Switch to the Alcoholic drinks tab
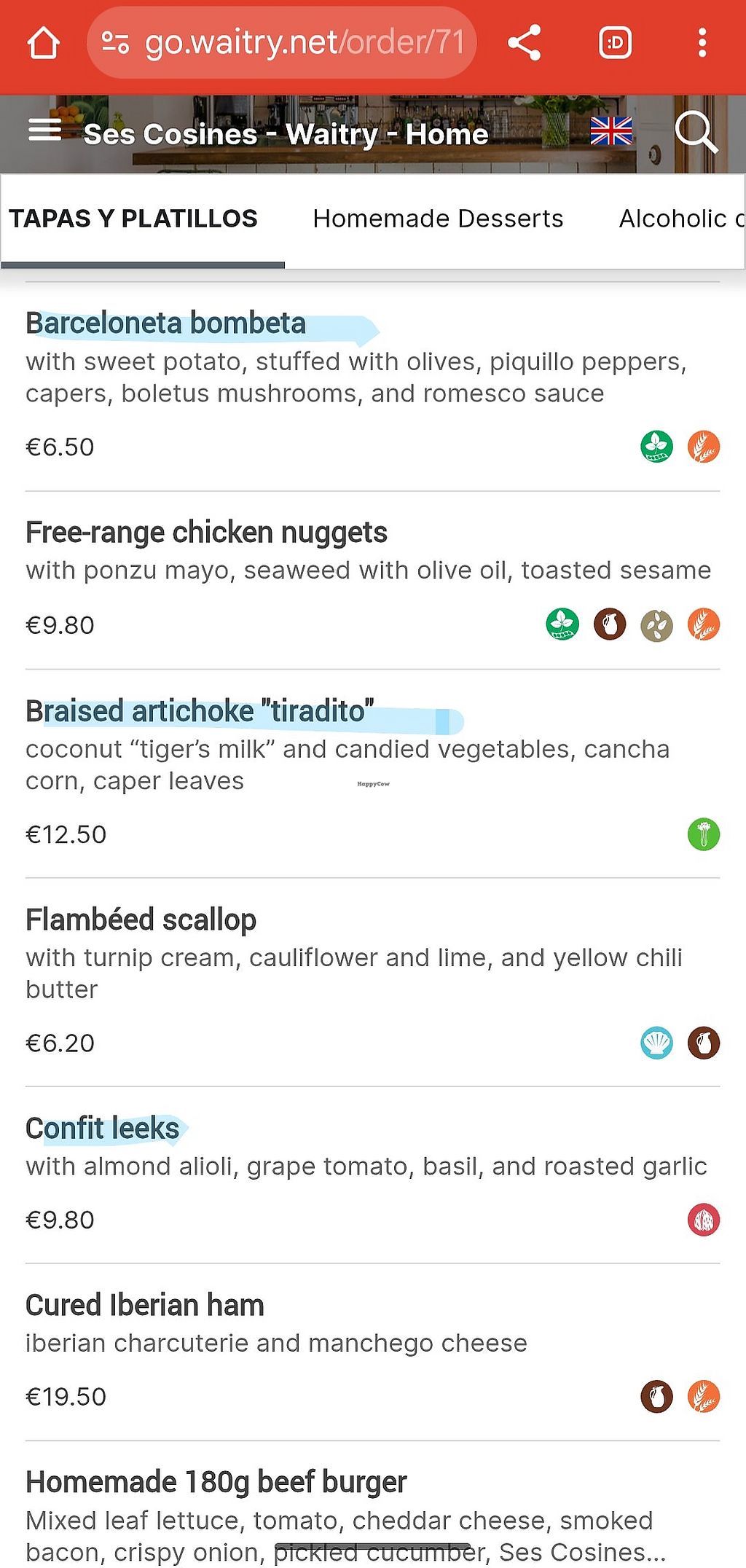Image resolution: width=746 pixels, height=1568 pixels. 681,219
